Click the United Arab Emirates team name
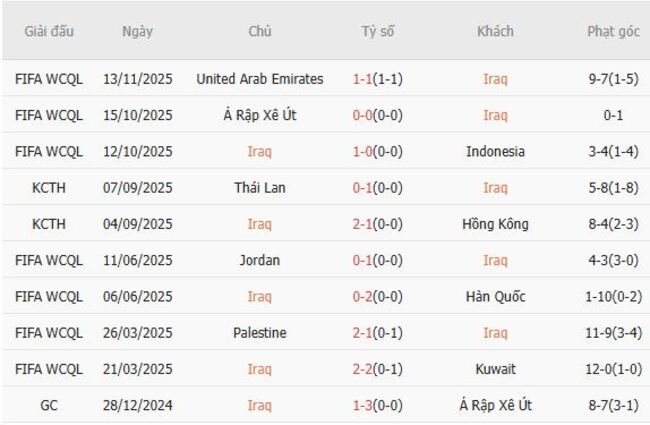The height and width of the screenshot is (425, 650). (260, 79)
